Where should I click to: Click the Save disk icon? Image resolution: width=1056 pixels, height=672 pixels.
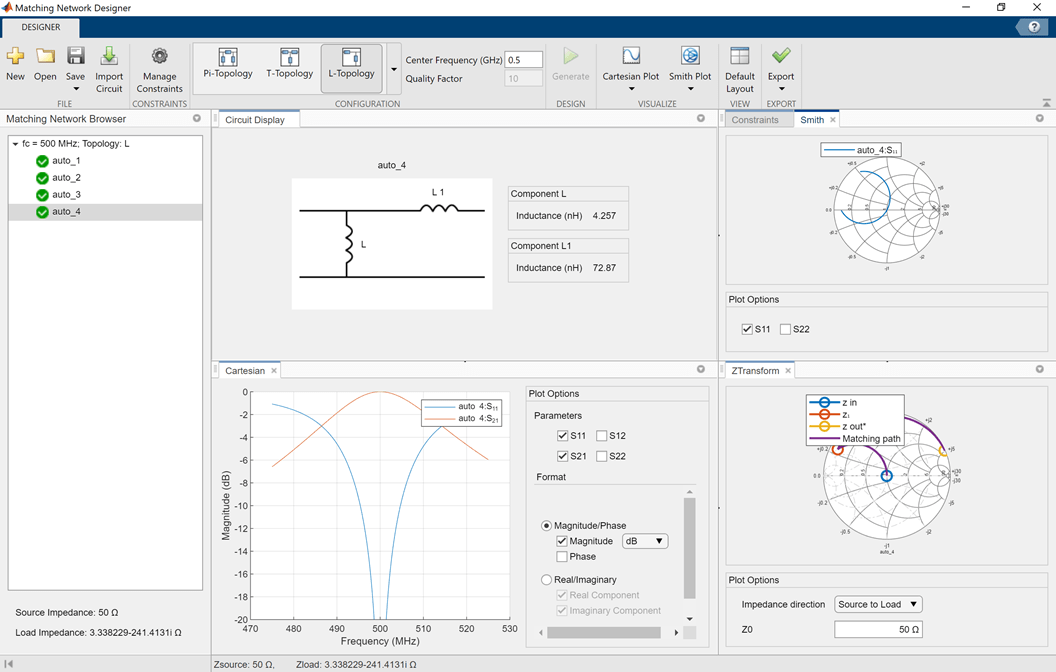point(75,56)
